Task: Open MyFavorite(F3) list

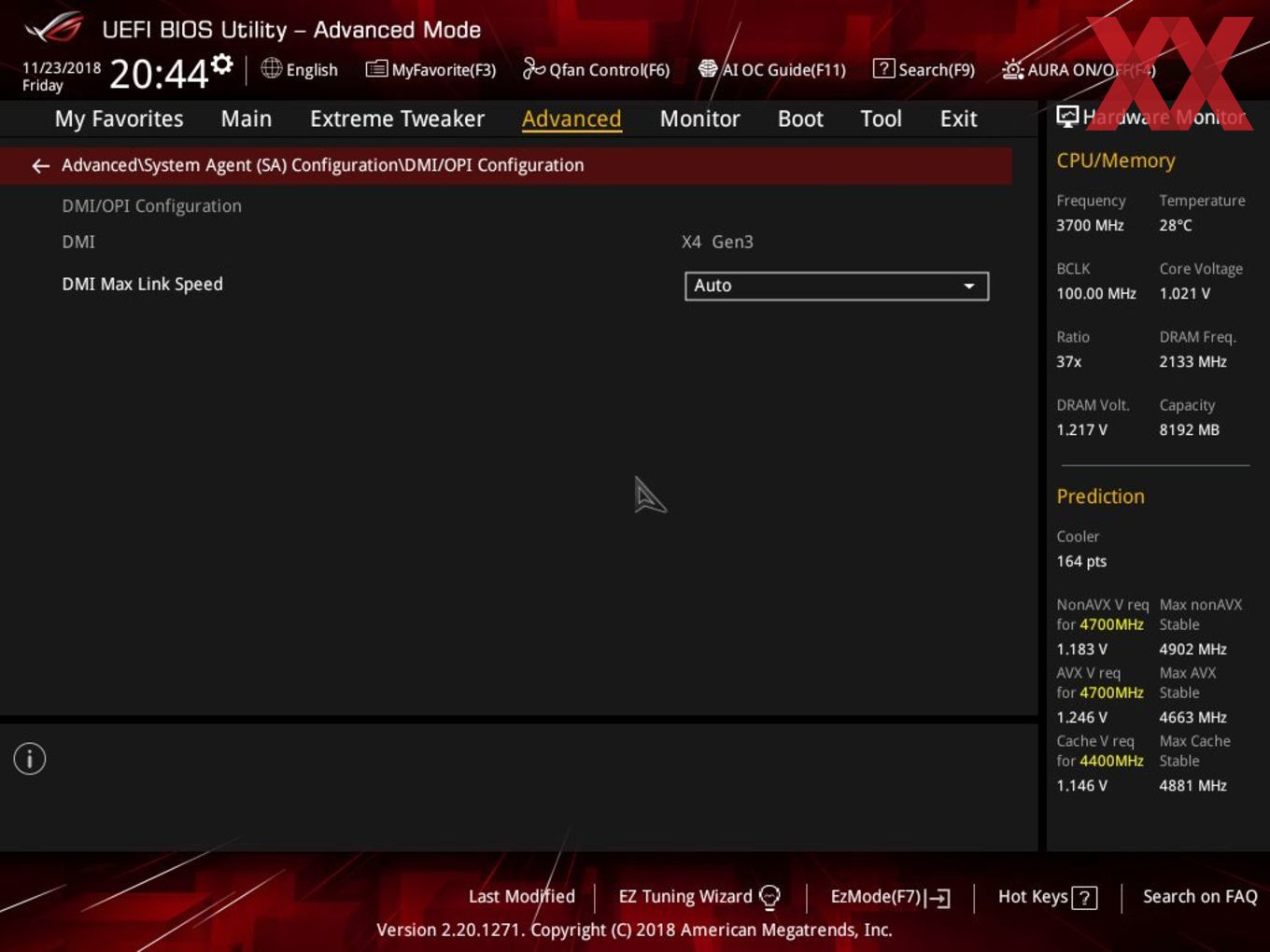Action: point(430,69)
